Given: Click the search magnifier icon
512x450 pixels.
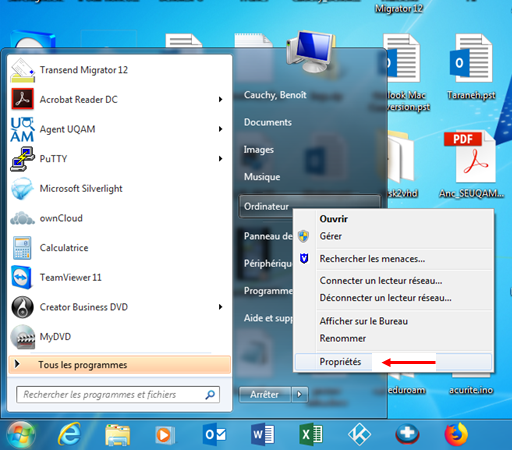Looking at the screenshot, I should tap(210, 395).
